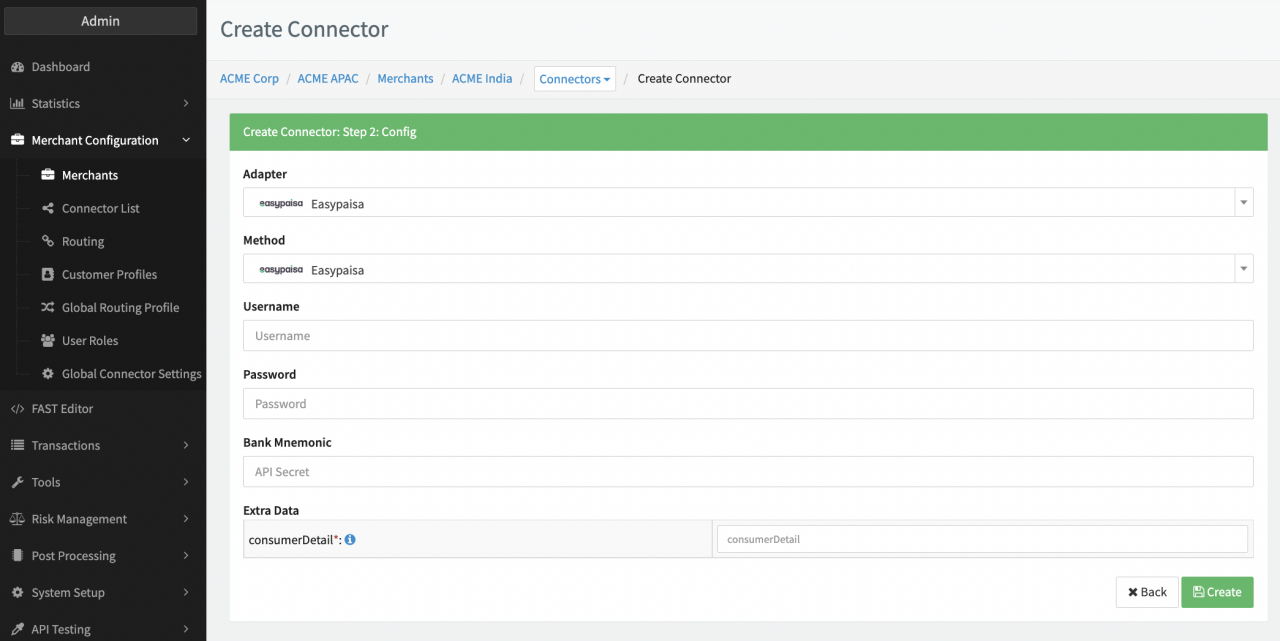Go back using the Back button
This screenshot has height=641, width=1280.
[1147, 592]
